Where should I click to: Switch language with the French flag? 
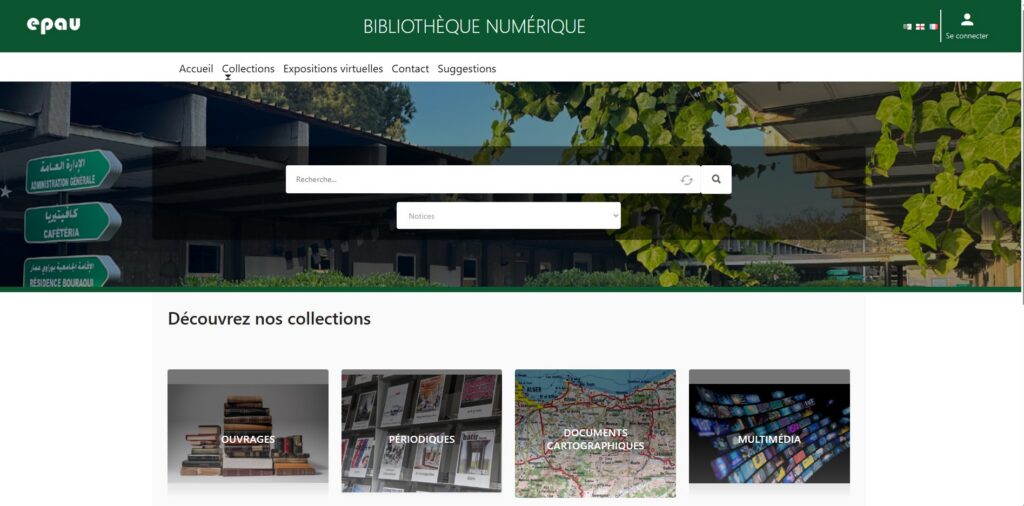click(x=933, y=27)
